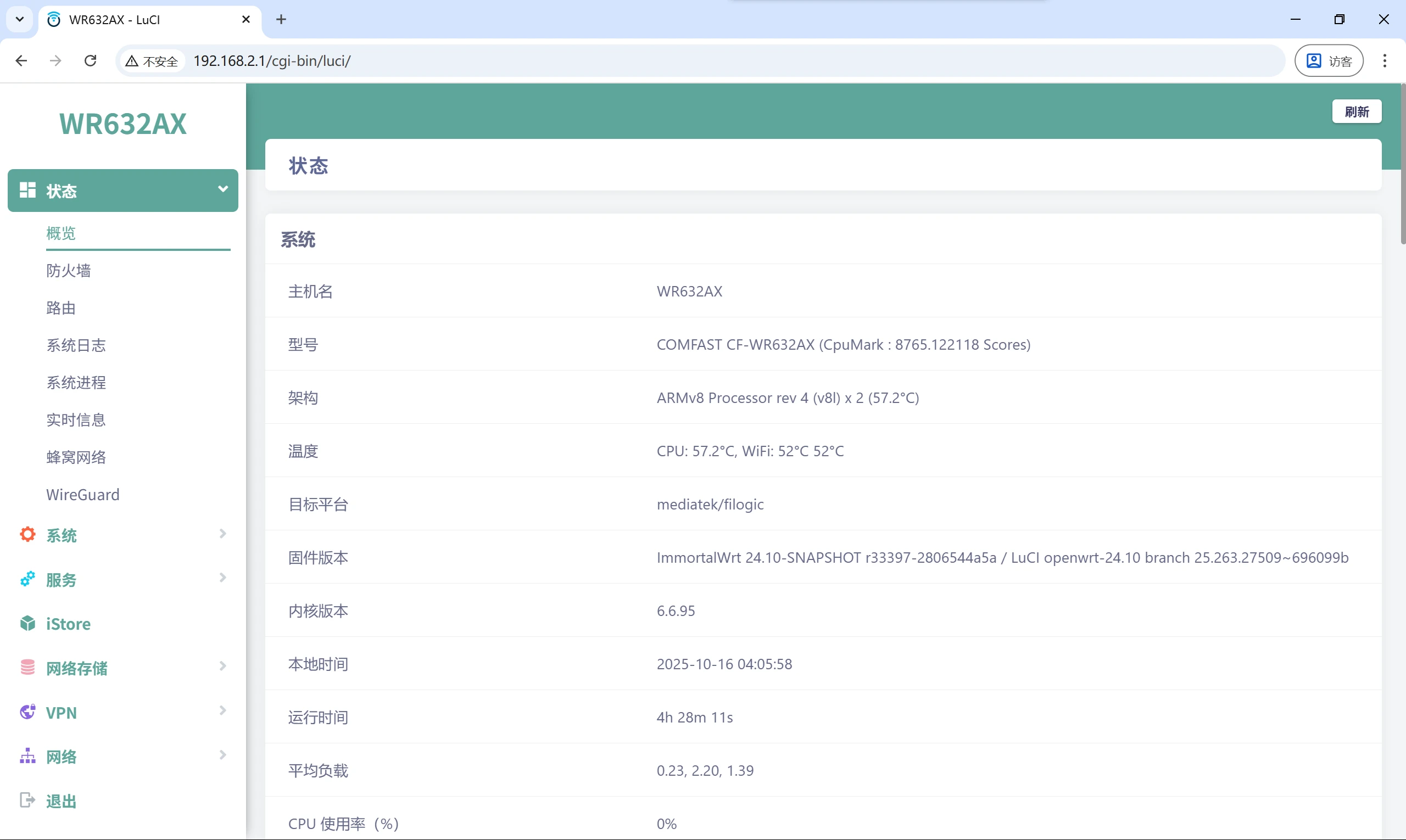This screenshot has height=840, width=1406.
Task: Collapse the 状态 menu chevron
Action: [x=222, y=189]
